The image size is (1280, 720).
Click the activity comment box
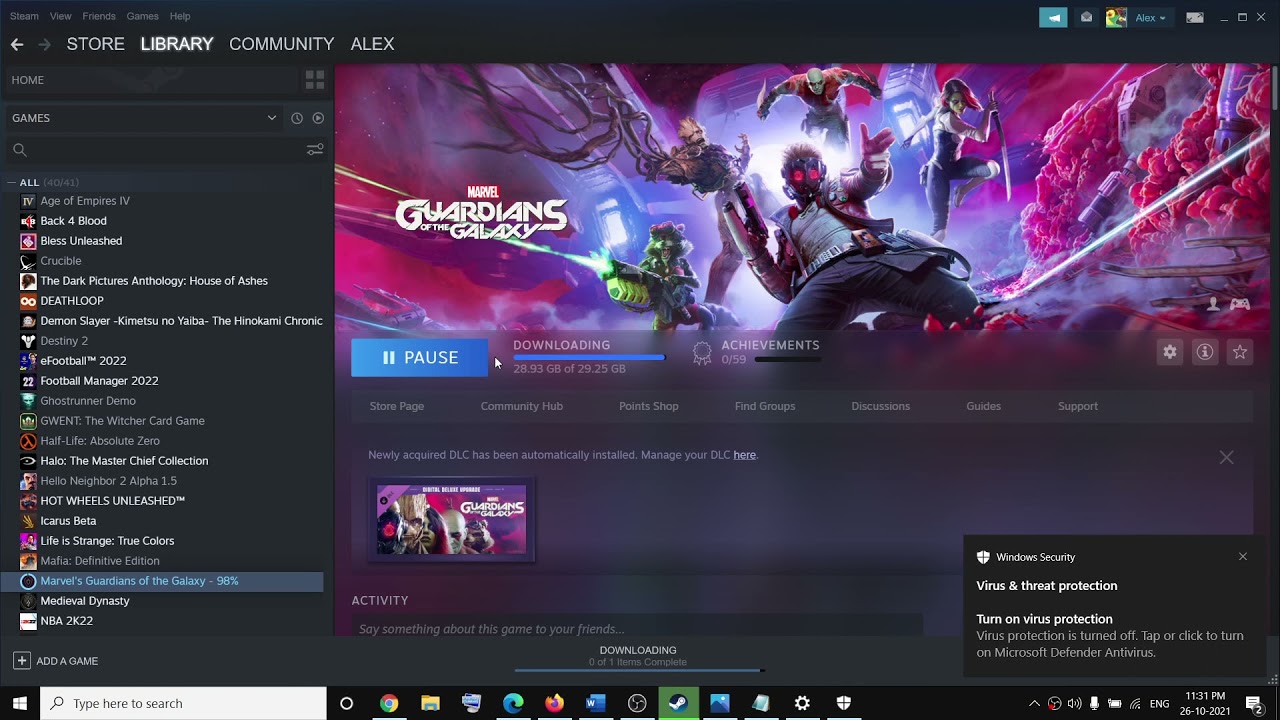click(636, 629)
